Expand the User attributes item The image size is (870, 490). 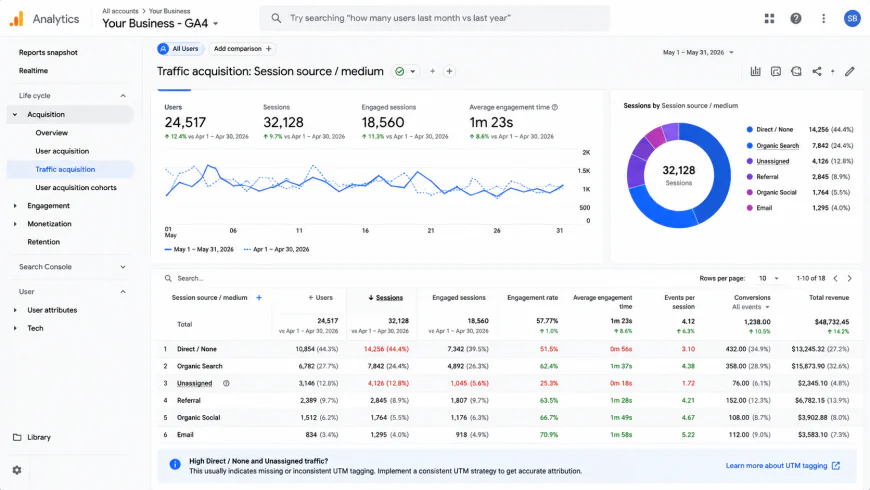click(x=15, y=310)
